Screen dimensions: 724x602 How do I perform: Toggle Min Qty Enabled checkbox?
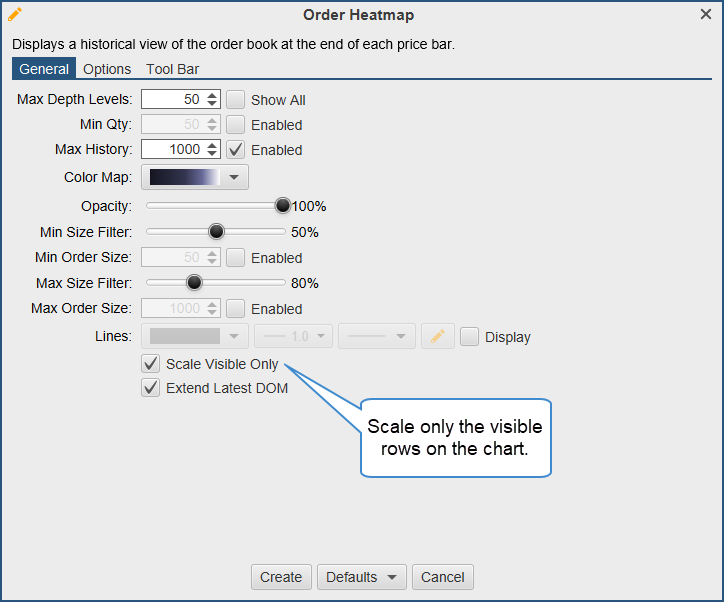pos(236,125)
